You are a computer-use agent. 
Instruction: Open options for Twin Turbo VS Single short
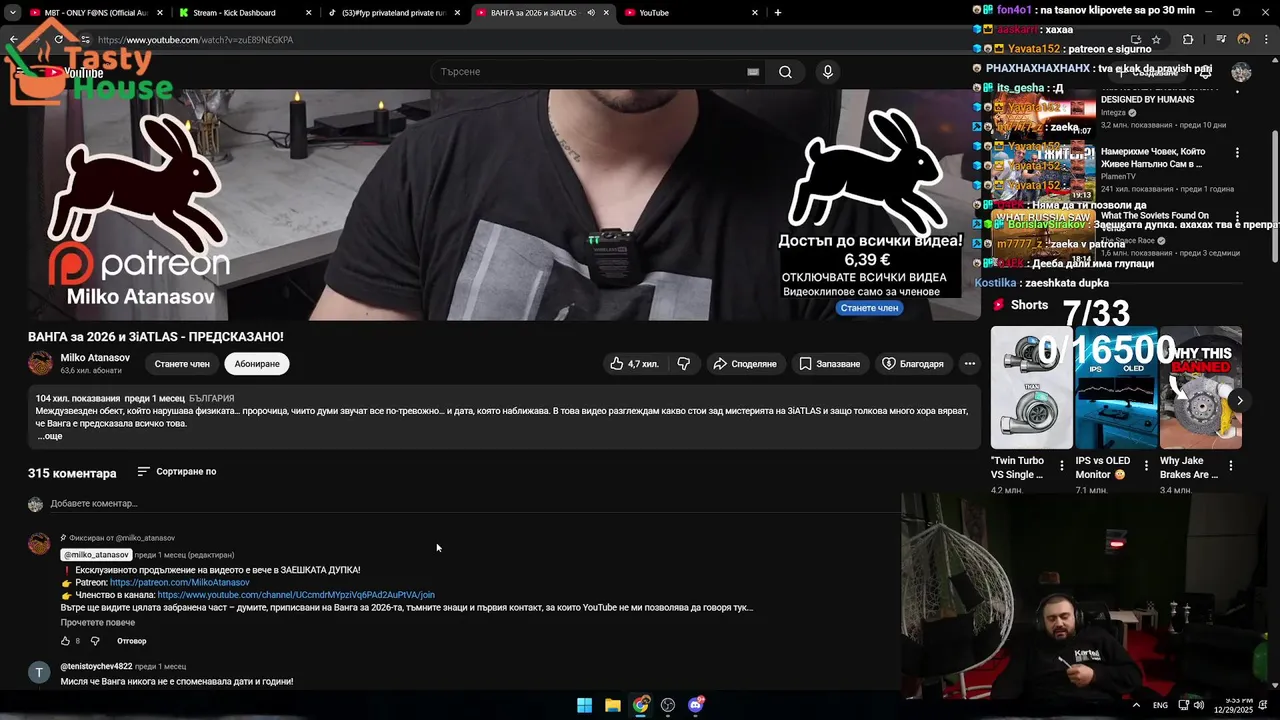(x=1062, y=466)
